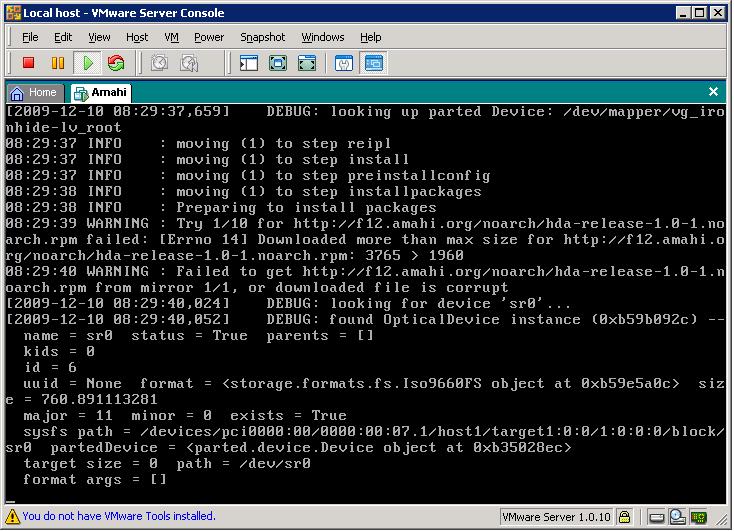The height and width of the screenshot is (531, 734).
Task: Click the CD-ROM device icon in status bar
Action: [x=677, y=516]
